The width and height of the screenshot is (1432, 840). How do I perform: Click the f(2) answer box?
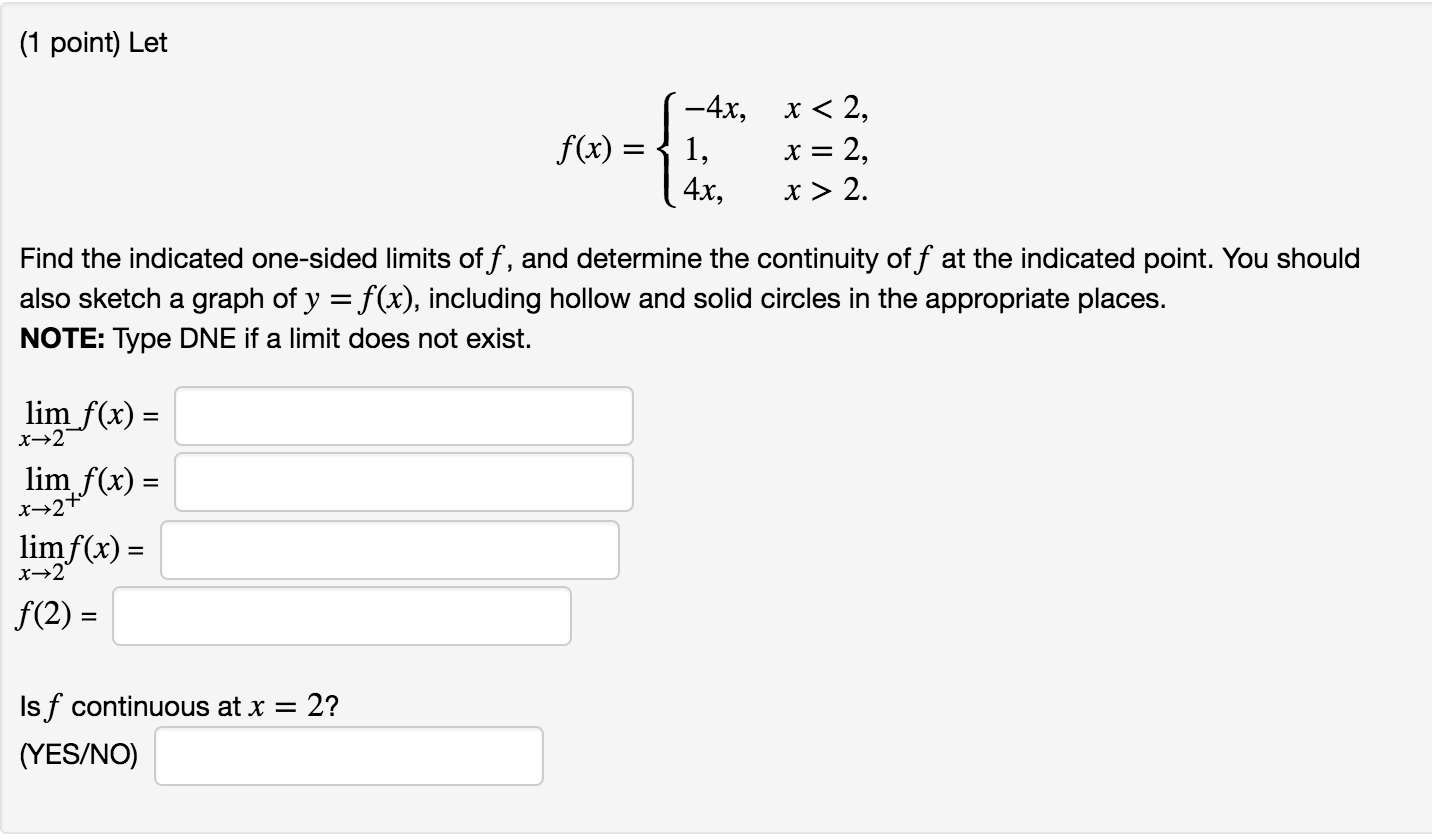point(341,616)
